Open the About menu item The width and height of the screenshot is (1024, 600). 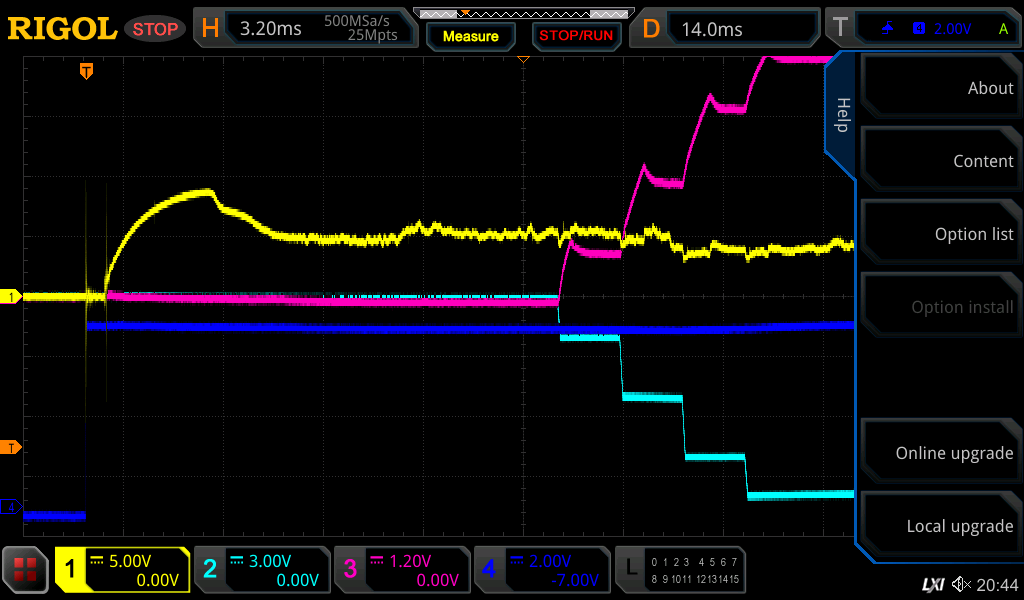coord(940,88)
